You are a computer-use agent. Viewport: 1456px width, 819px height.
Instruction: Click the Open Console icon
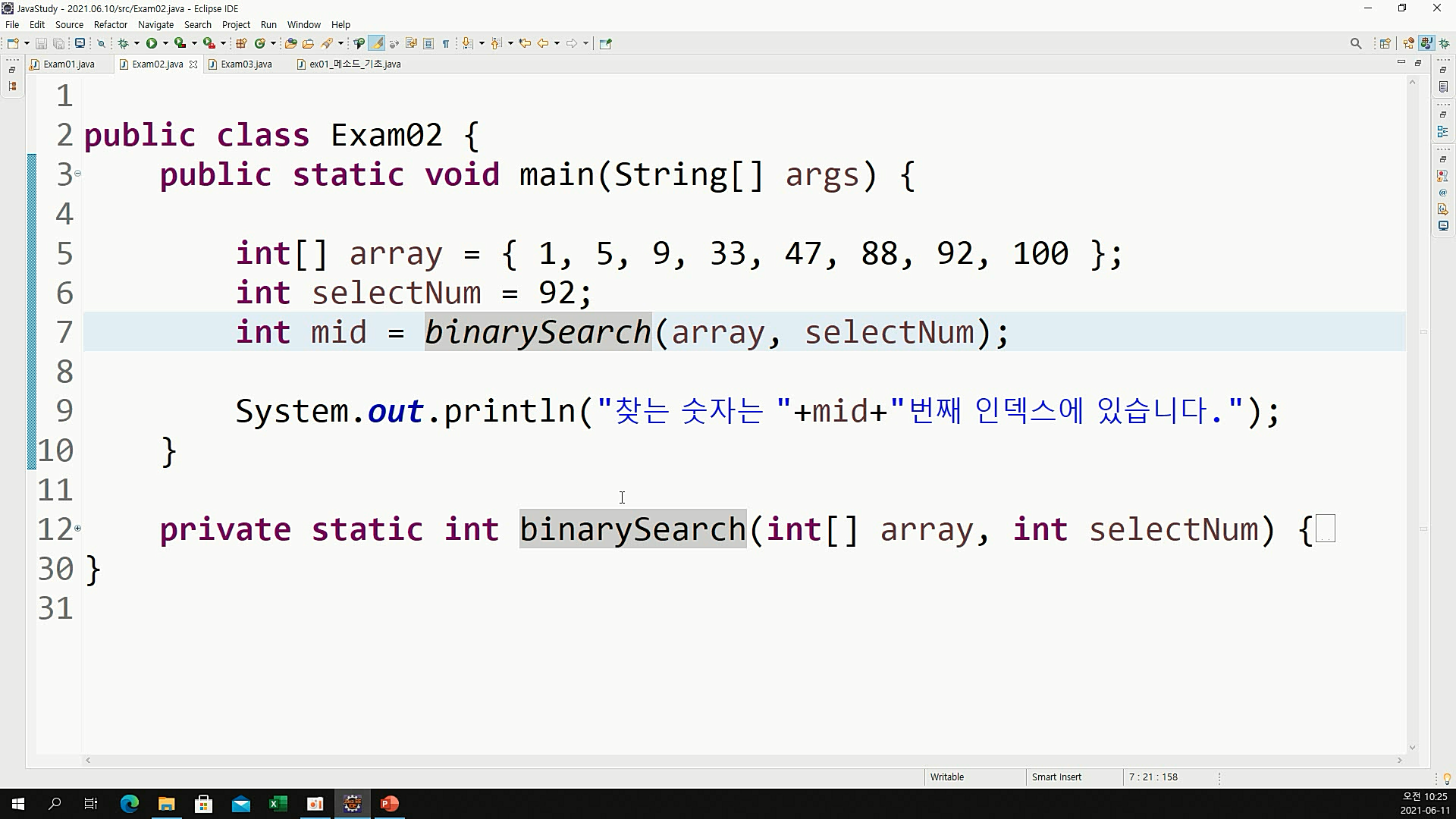(x=79, y=43)
